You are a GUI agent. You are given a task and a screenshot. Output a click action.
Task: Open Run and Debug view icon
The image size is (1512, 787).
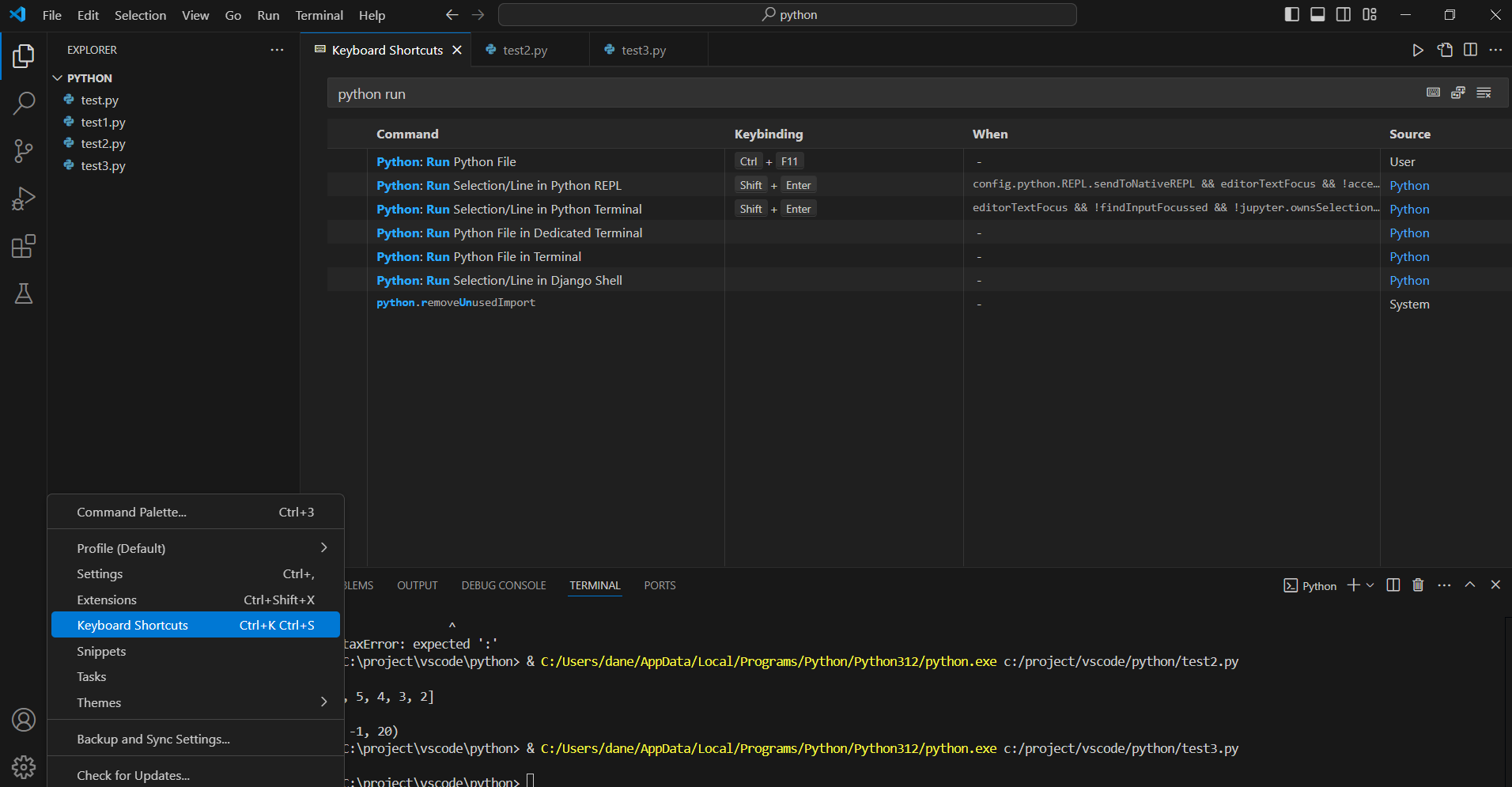[24, 199]
